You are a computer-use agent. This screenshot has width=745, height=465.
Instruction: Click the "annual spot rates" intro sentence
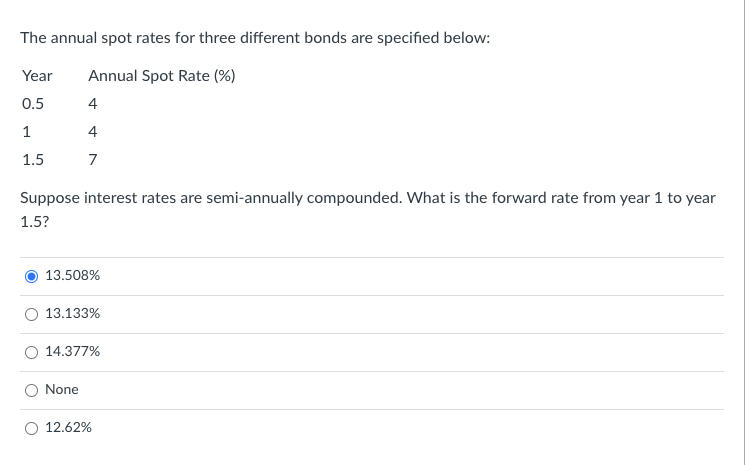pos(255,38)
